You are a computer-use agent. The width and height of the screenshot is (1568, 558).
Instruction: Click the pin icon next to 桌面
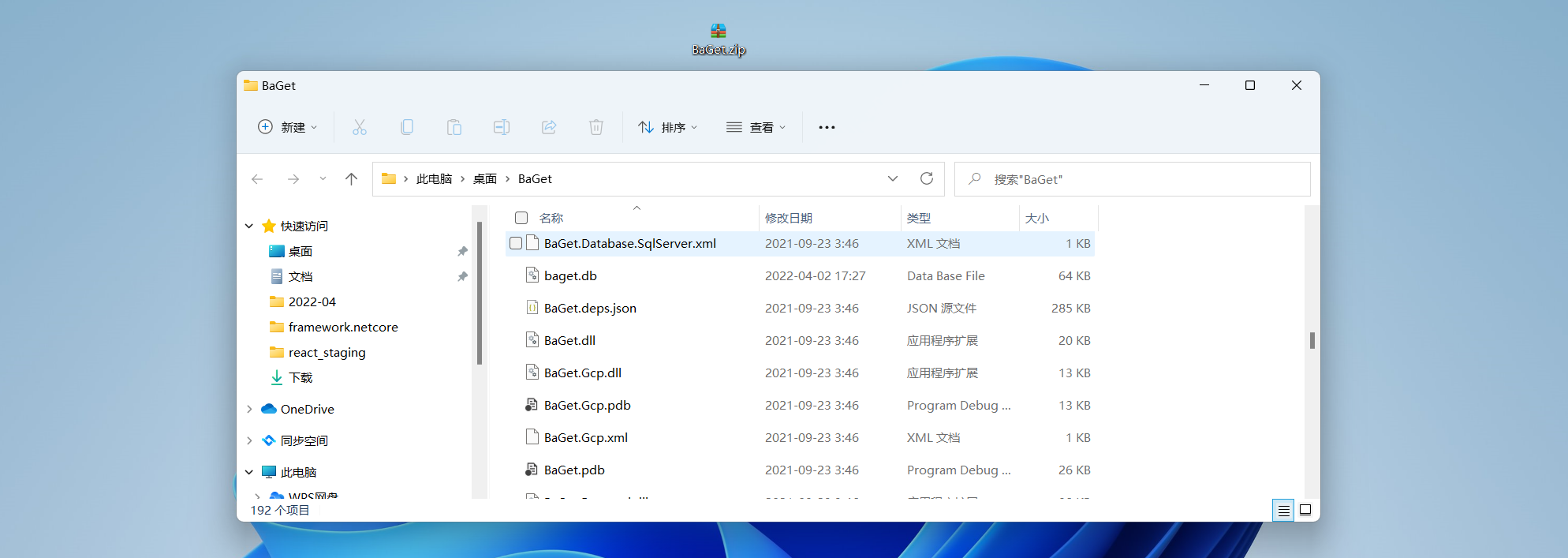click(463, 251)
